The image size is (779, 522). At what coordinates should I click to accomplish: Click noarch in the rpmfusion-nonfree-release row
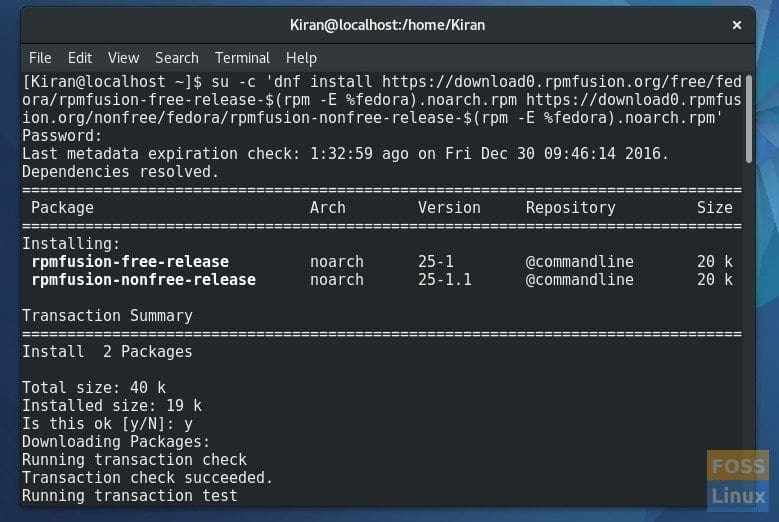click(337, 280)
